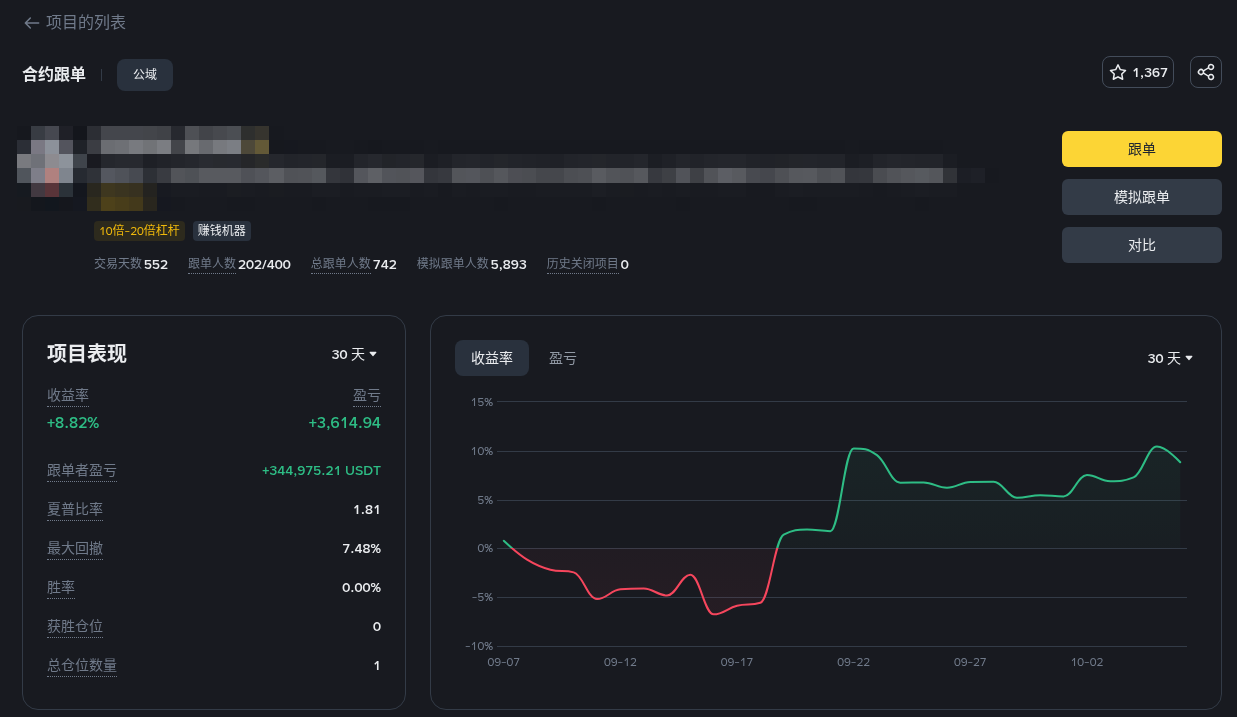The image size is (1237, 717).
Task: Switch to the 收益率 chart tab
Action: click(x=492, y=358)
